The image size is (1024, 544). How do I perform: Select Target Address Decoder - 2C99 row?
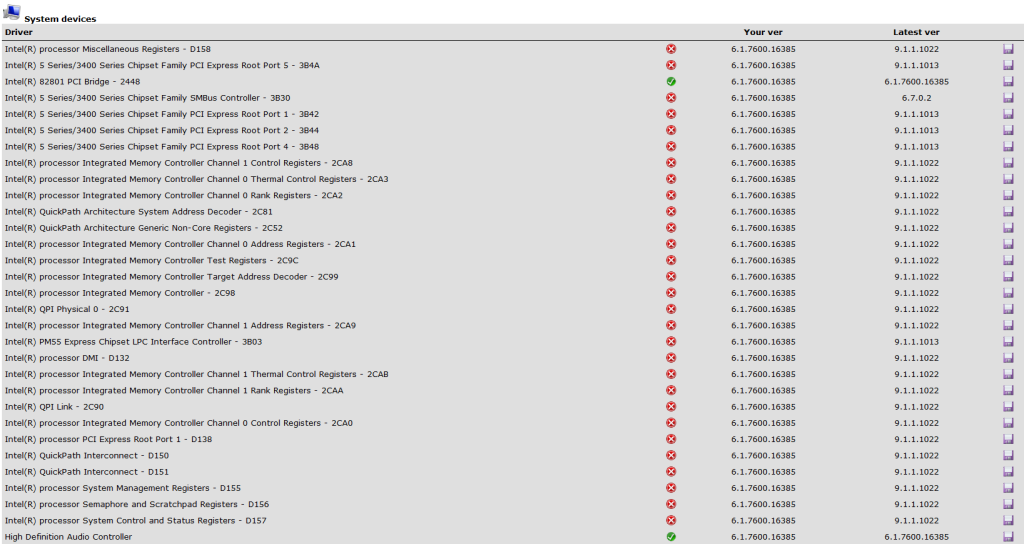click(512, 277)
